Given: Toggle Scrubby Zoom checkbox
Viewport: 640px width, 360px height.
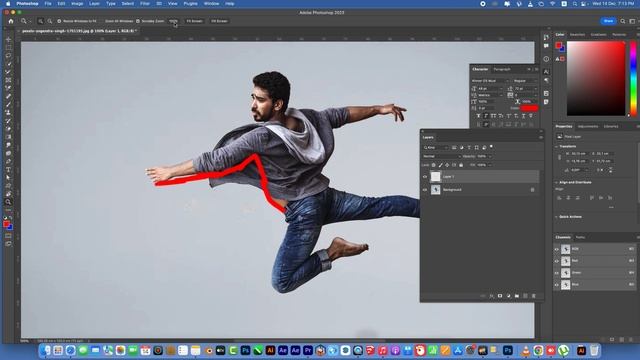Looking at the screenshot, I should click(138, 21).
